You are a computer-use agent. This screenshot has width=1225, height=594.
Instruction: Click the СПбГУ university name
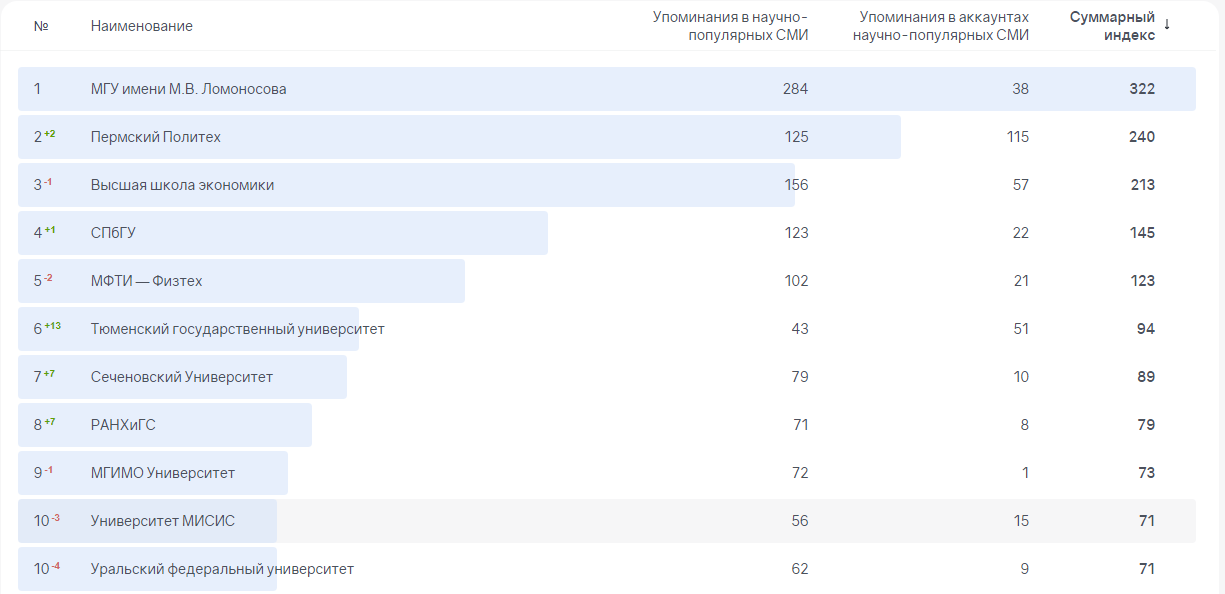(113, 233)
